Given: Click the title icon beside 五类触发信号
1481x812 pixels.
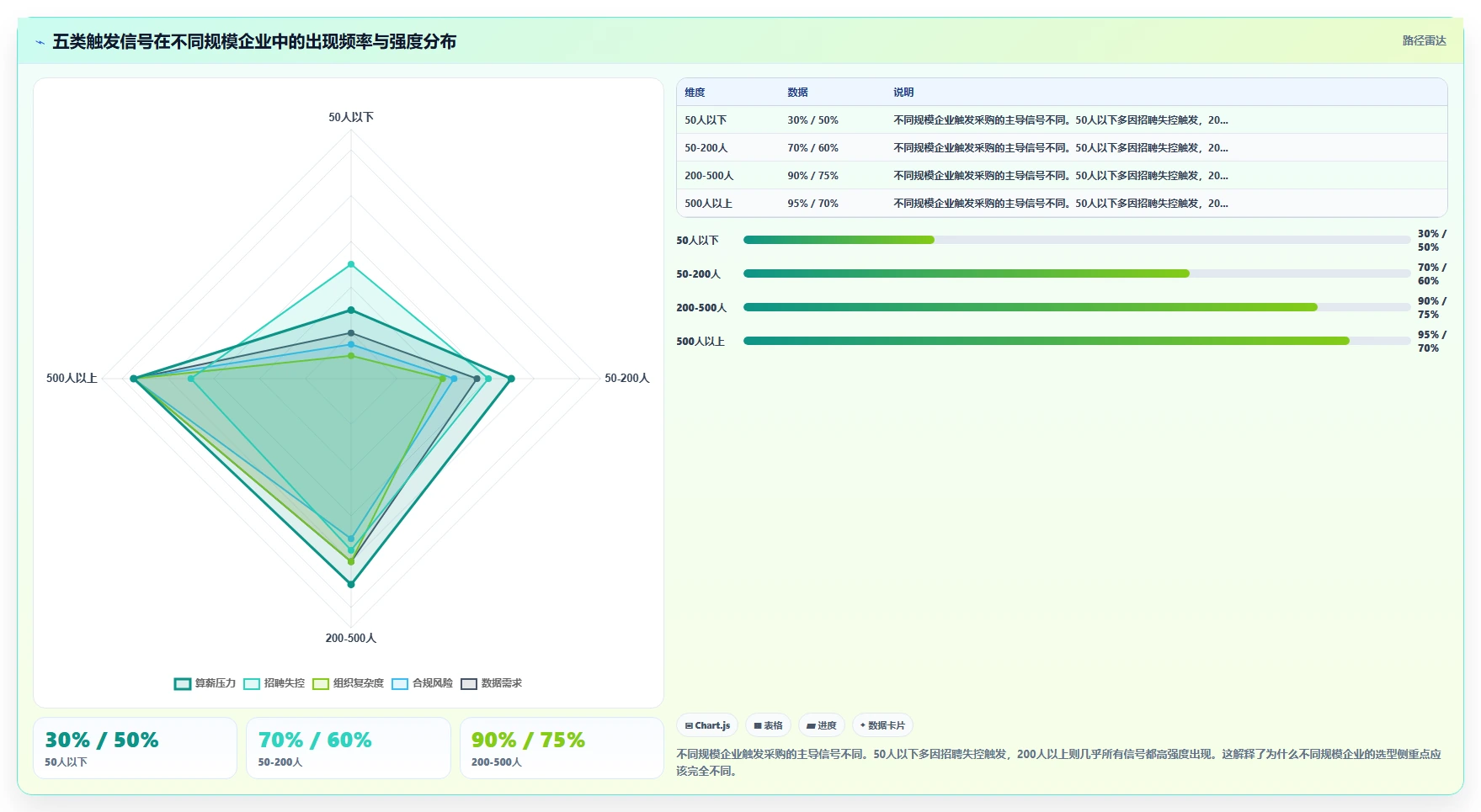Looking at the screenshot, I should click(x=40, y=42).
